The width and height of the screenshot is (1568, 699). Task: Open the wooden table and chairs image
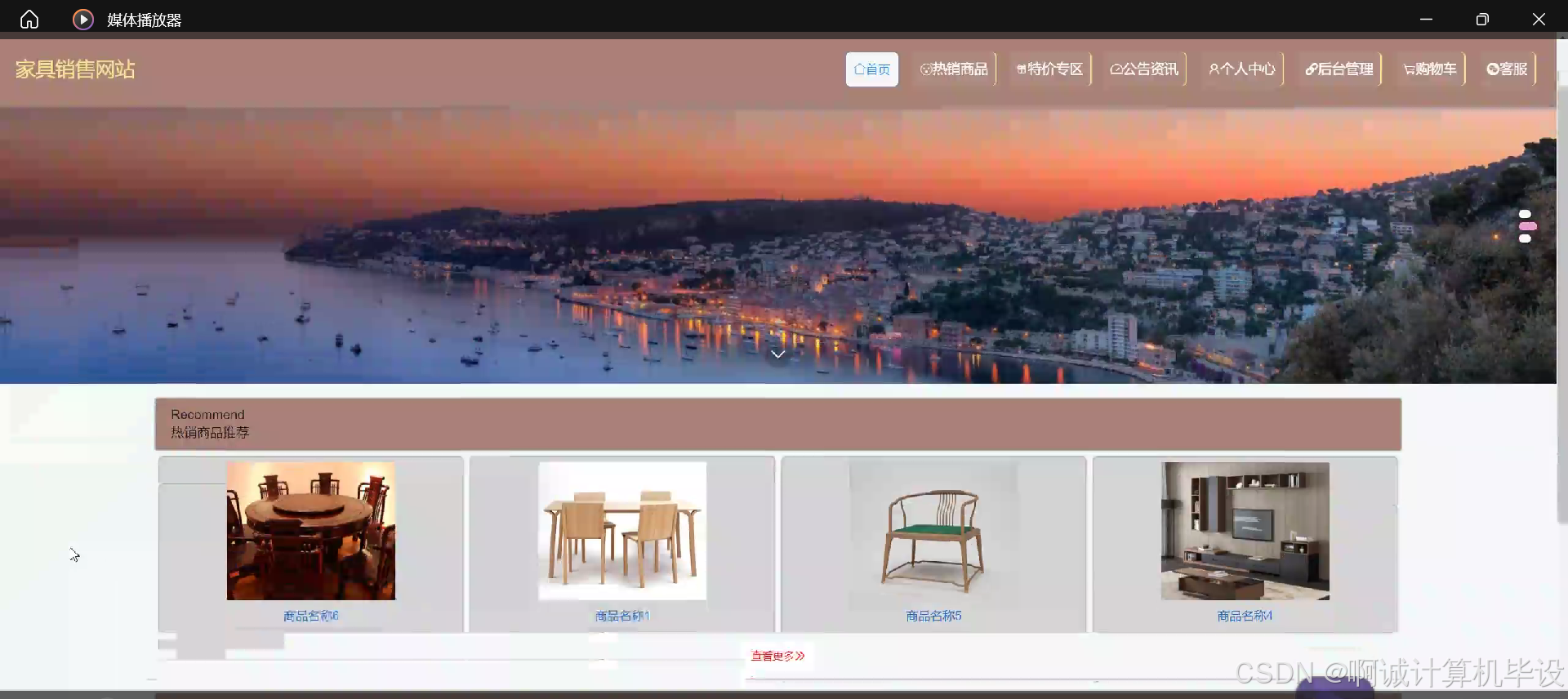622,531
